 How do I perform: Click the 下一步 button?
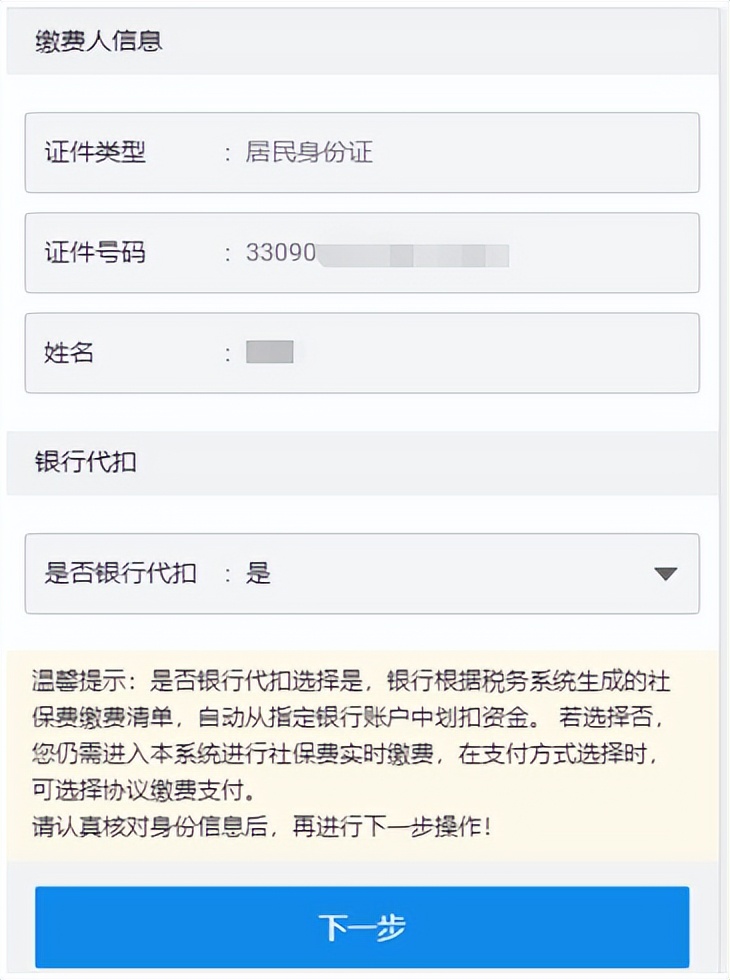(x=364, y=927)
